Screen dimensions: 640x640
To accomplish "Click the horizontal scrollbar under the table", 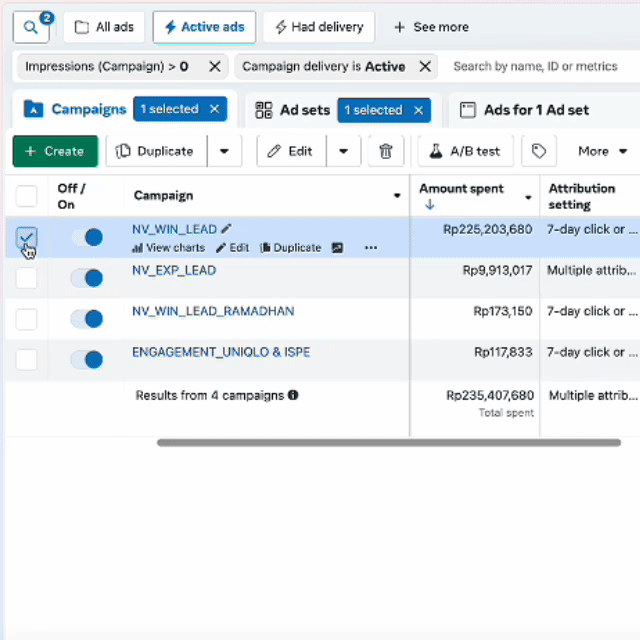I will tap(388, 442).
